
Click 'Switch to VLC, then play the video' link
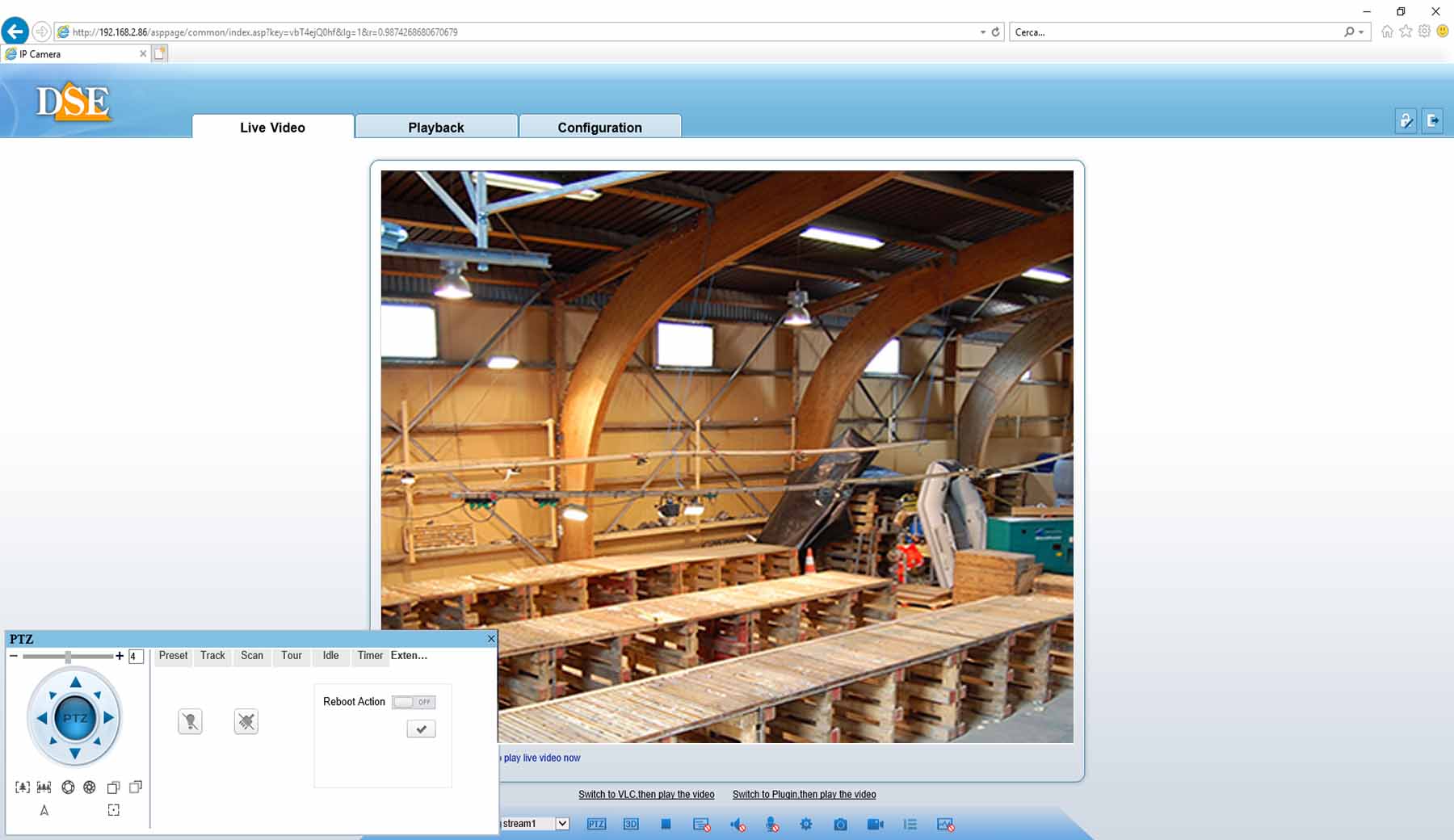pos(646,794)
